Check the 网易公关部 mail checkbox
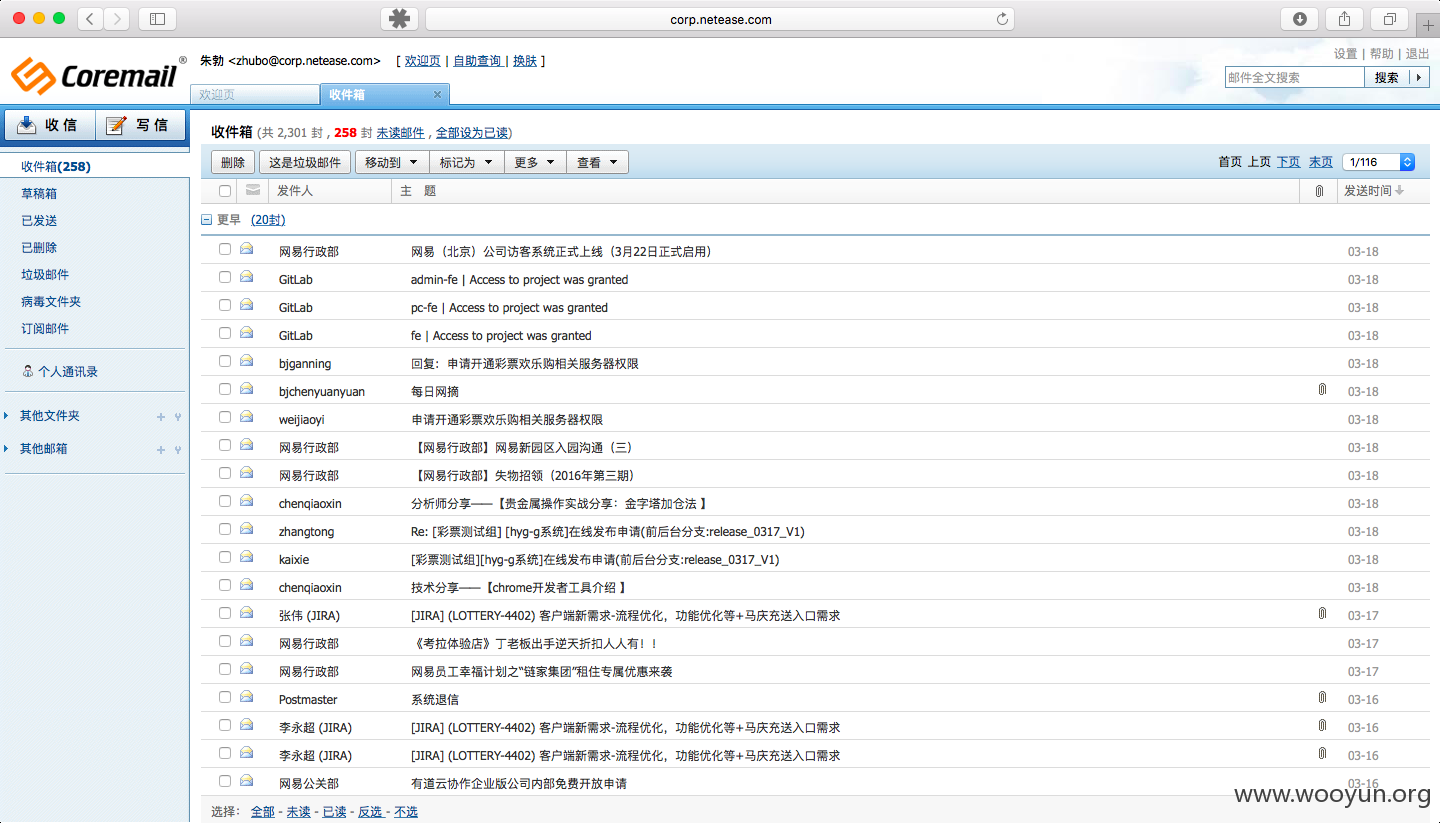 point(225,781)
